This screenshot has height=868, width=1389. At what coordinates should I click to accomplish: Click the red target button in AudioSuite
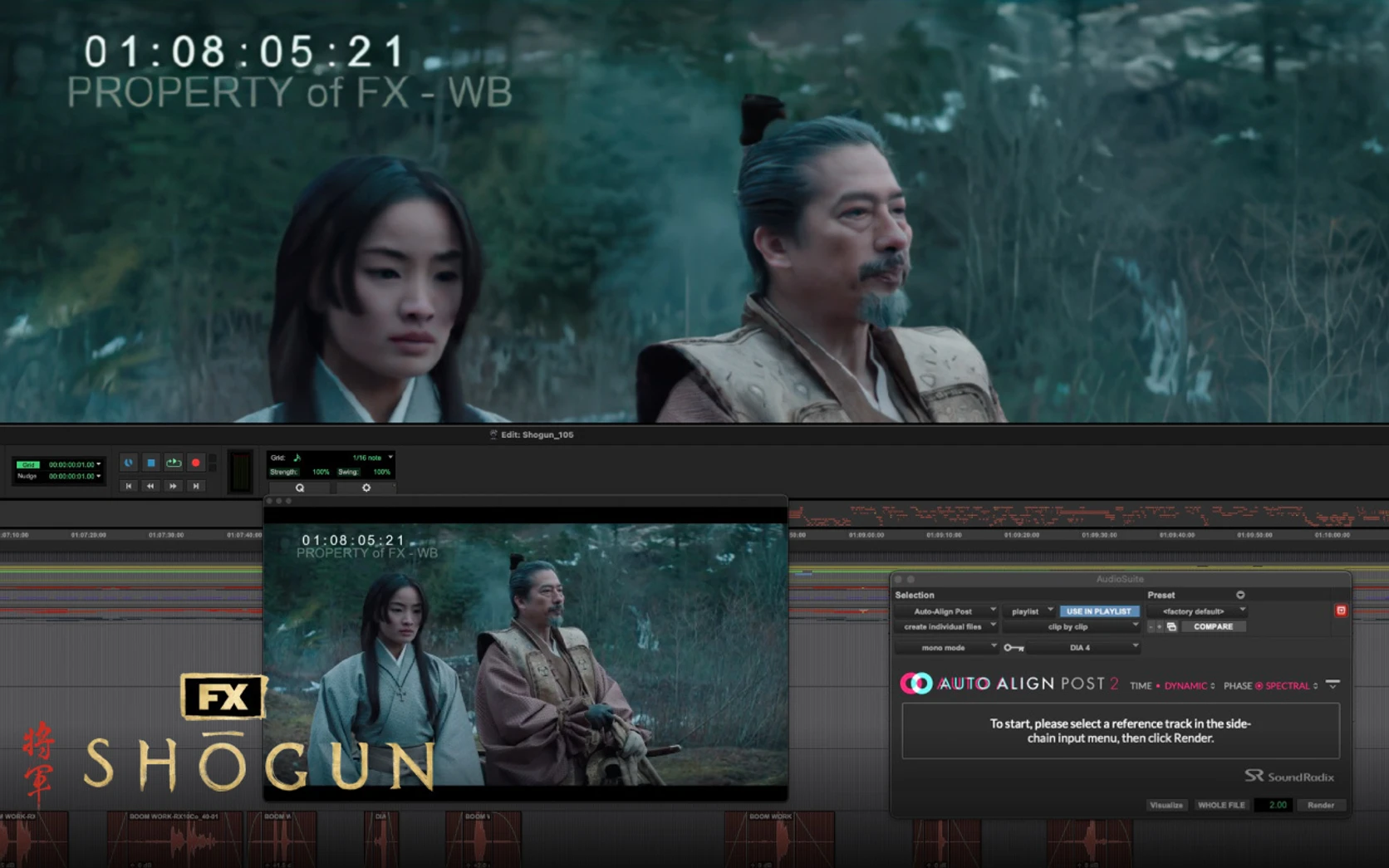[1340, 611]
